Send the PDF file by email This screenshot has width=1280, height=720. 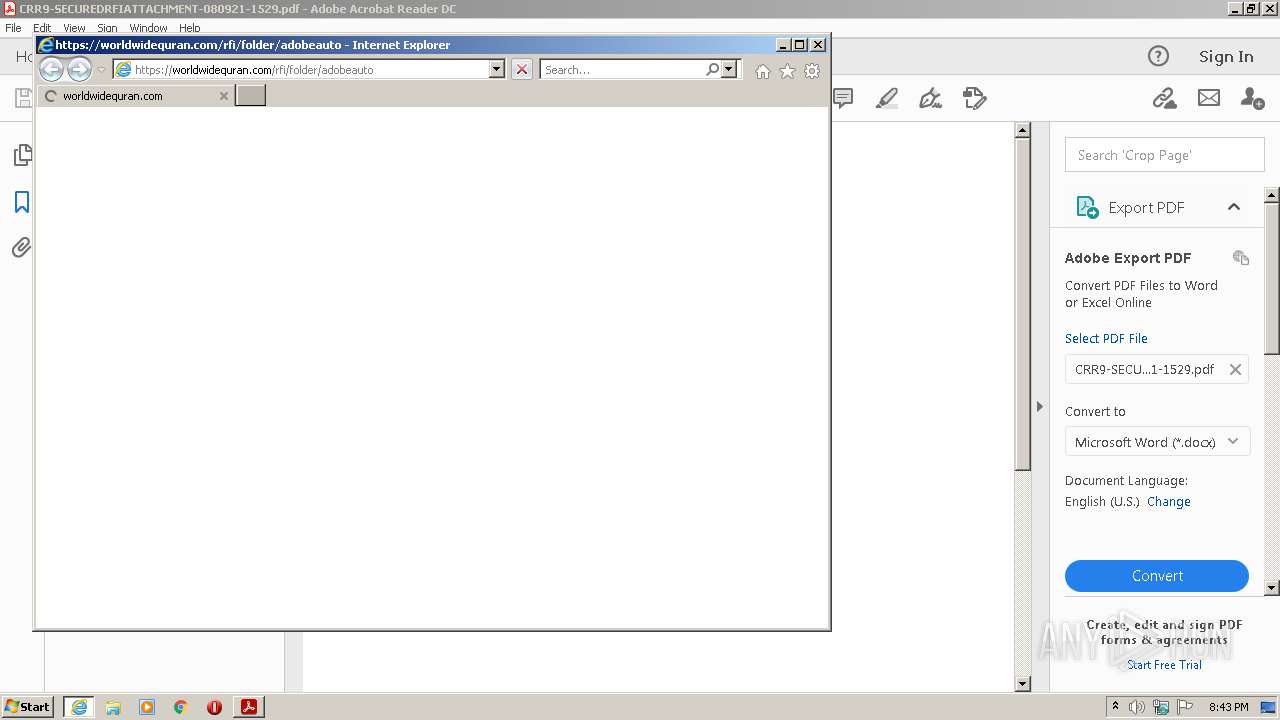pyautogui.click(x=1209, y=98)
